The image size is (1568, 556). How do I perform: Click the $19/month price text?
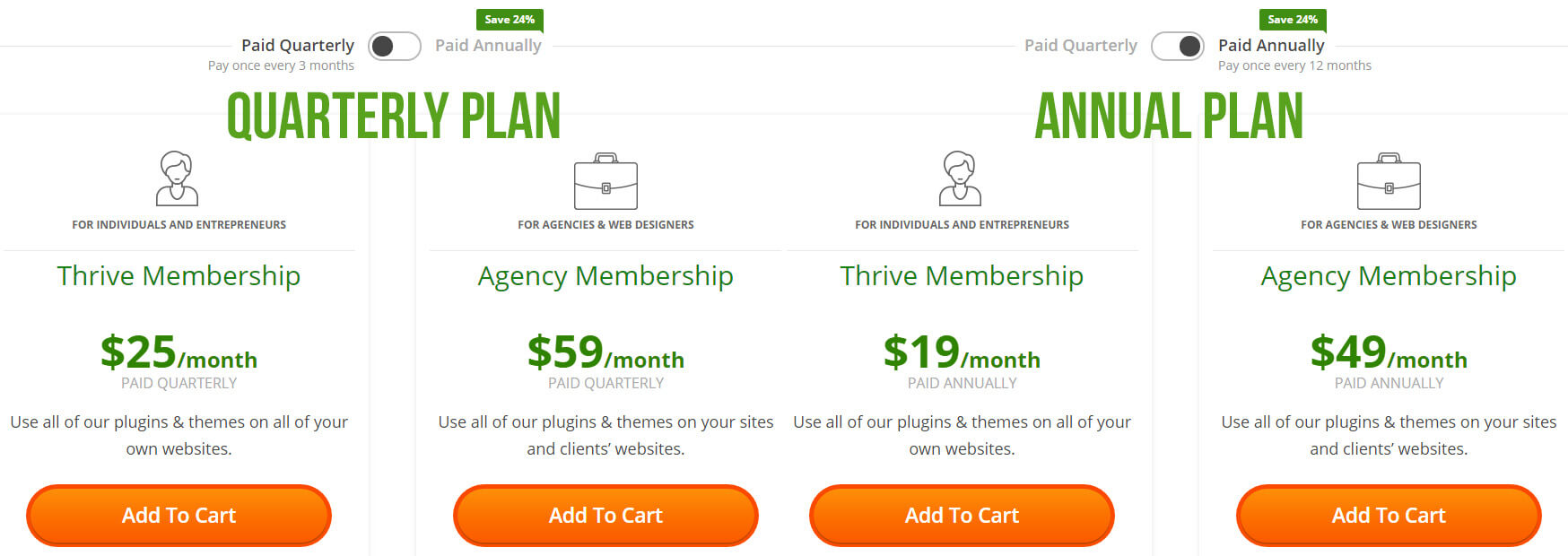point(962,352)
